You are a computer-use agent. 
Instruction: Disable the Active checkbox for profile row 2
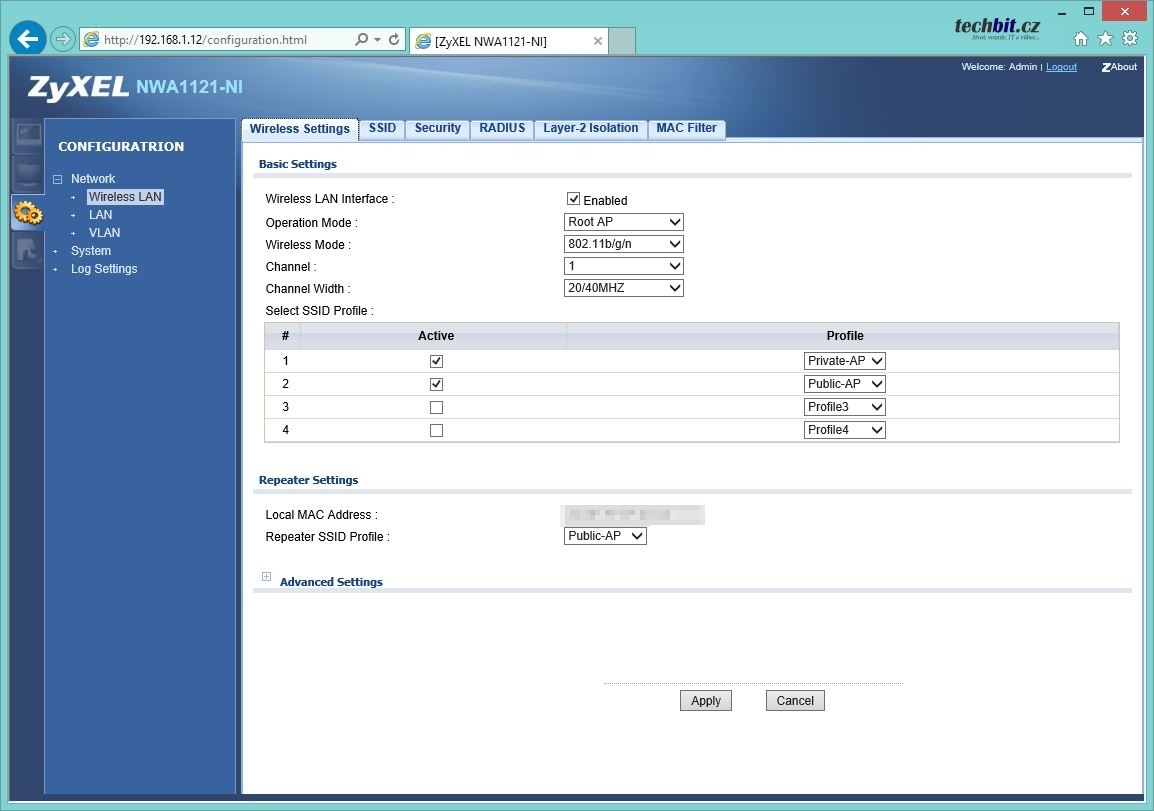pyautogui.click(x=436, y=385)
